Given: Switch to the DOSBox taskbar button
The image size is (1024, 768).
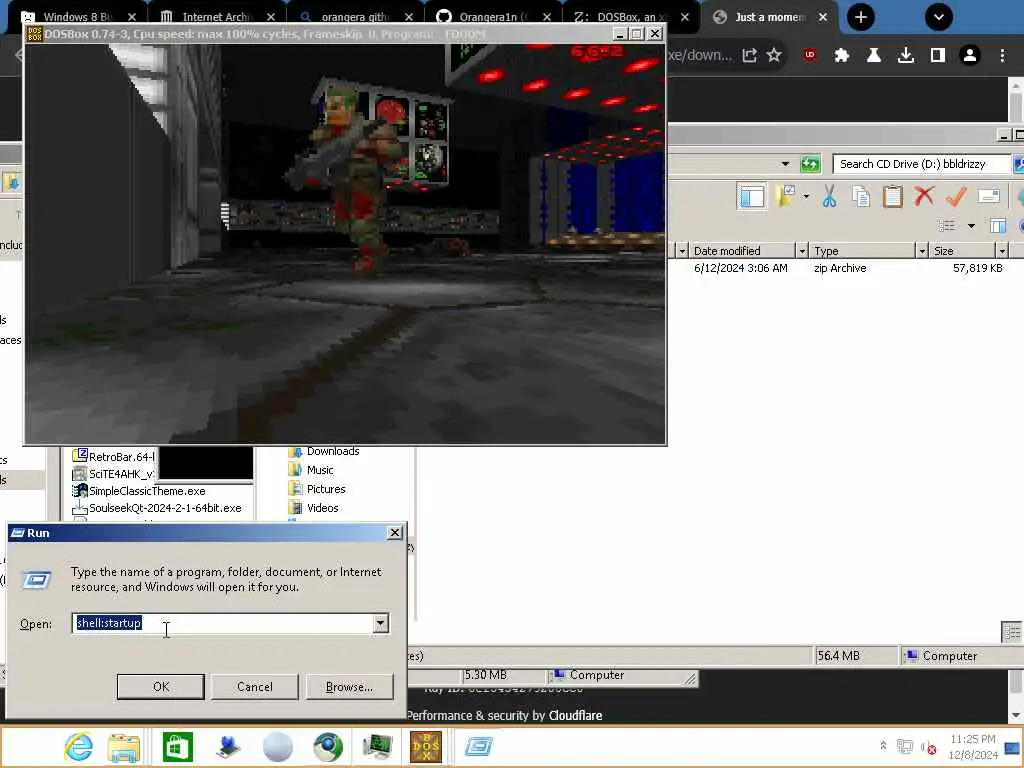Looking at the screenshot, I should click(x=426, y=746).
